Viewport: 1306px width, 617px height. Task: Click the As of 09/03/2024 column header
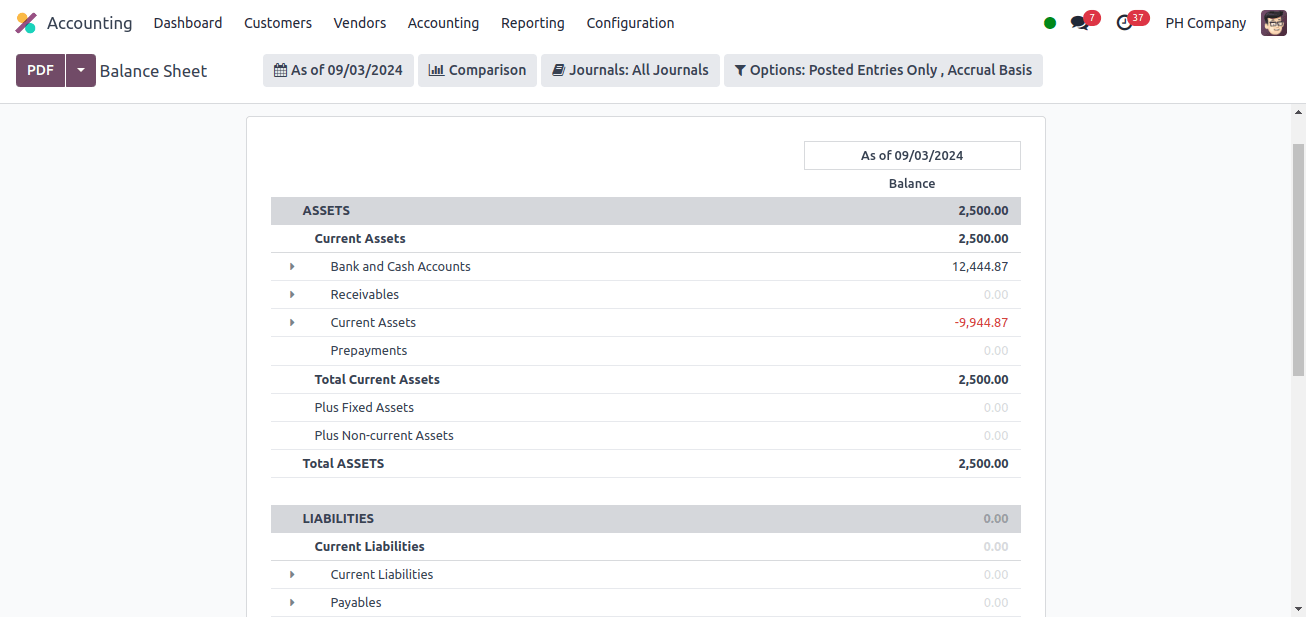912,155
